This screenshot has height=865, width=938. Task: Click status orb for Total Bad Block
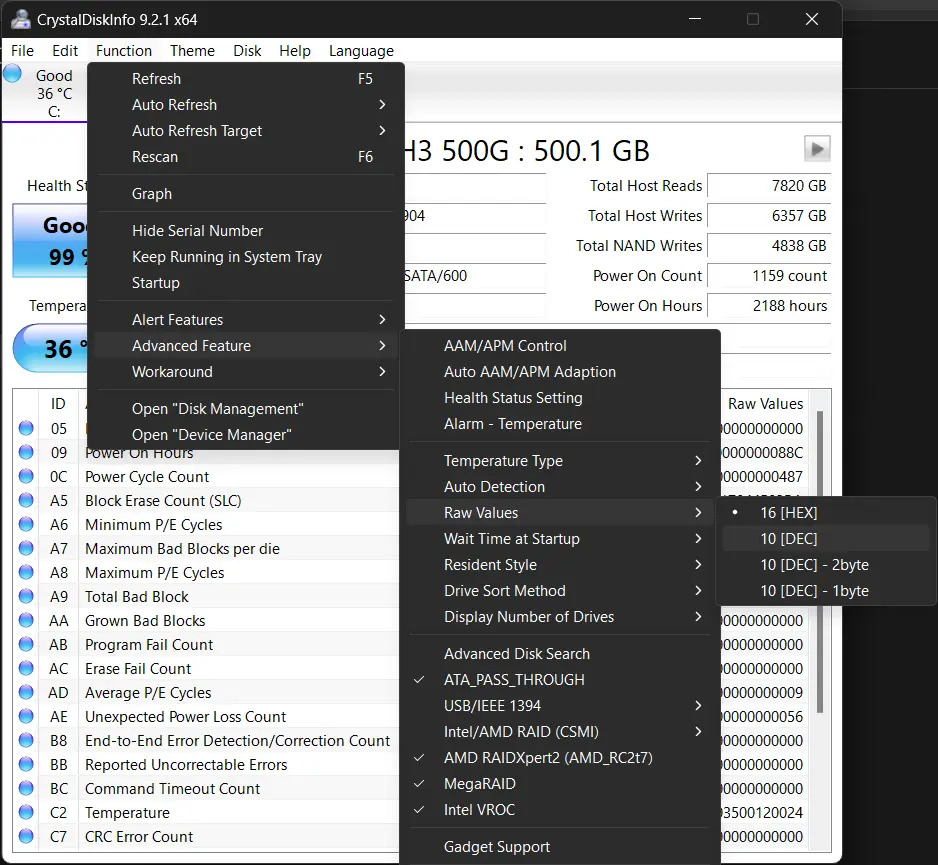(x=26, y=596)
